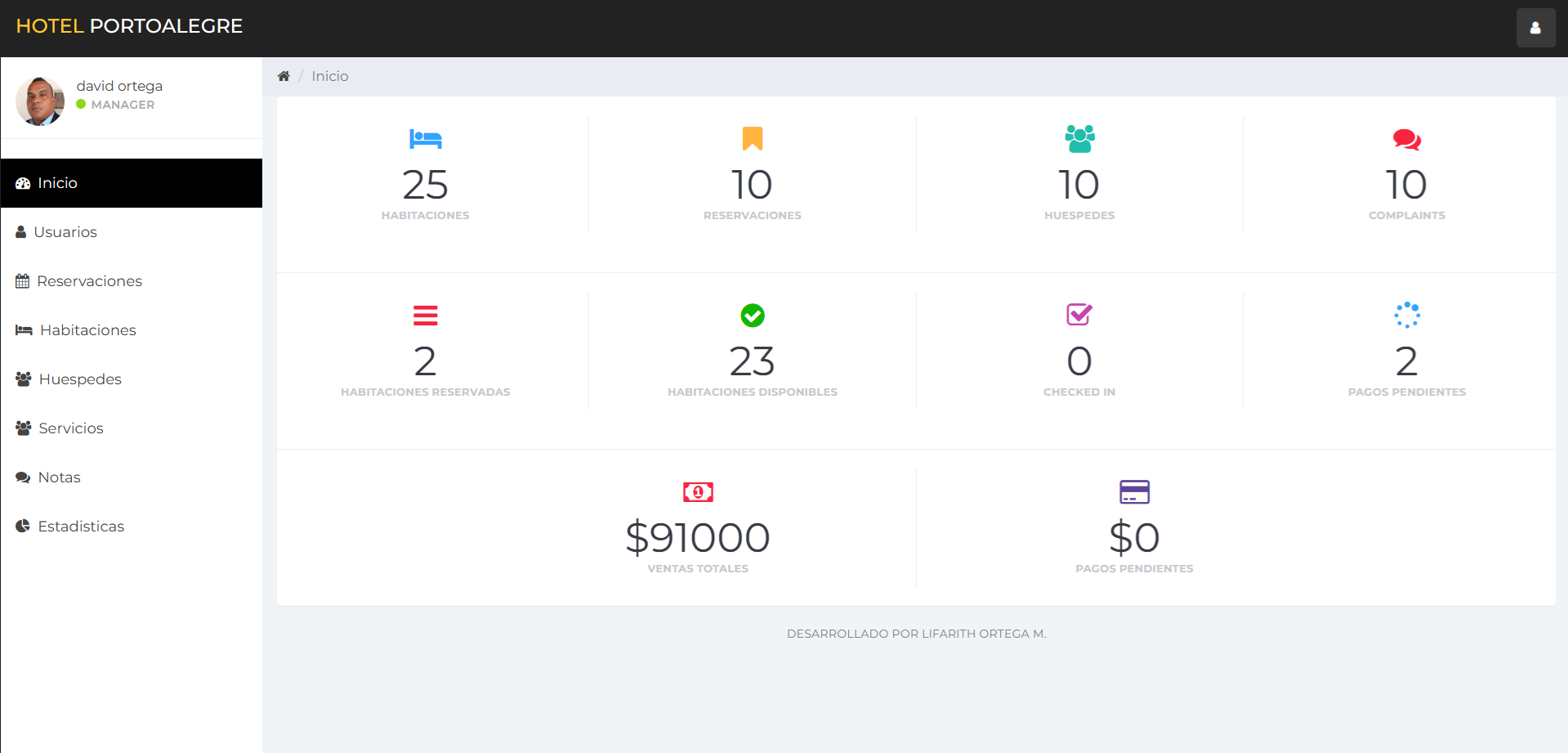Select Servicios from the sidebar
The width and height of the screenshot is (1568, 753).
tap(71, 428)
